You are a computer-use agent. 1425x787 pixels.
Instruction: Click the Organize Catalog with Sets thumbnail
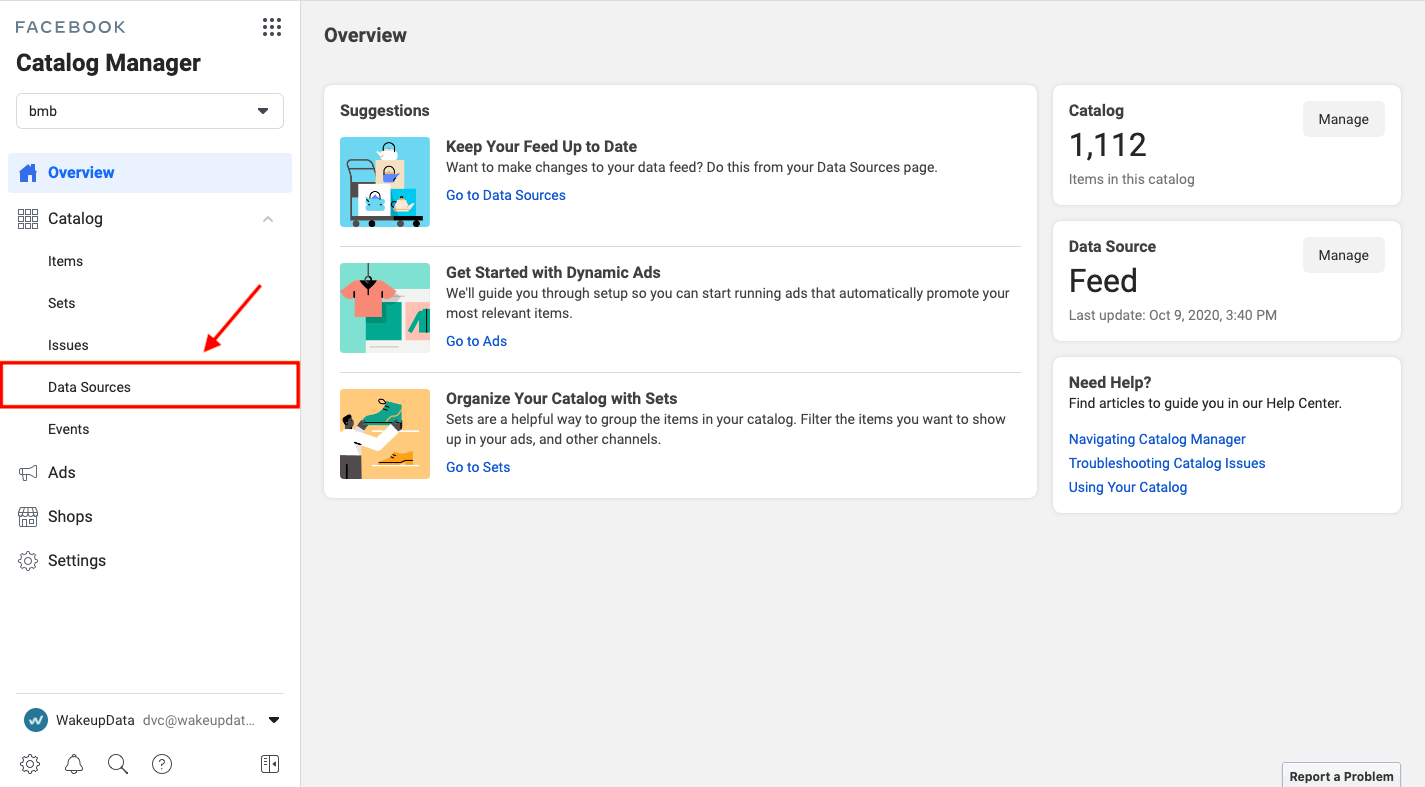[385, 434]
